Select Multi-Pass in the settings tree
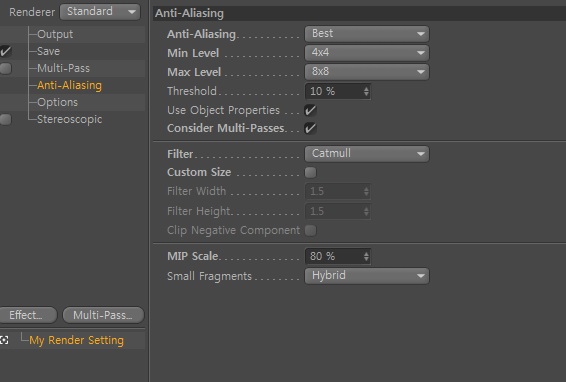566x382 pixels. [63, 68]
